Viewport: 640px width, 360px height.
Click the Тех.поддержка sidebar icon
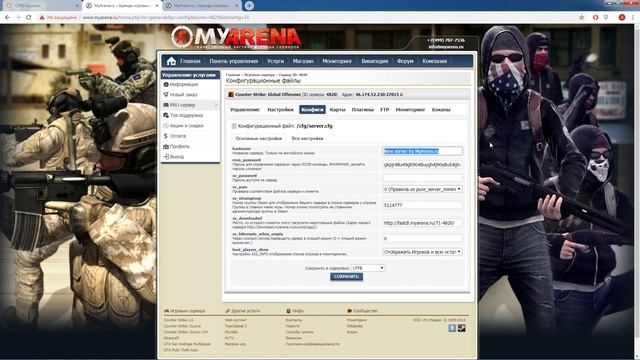pos(166,116)
